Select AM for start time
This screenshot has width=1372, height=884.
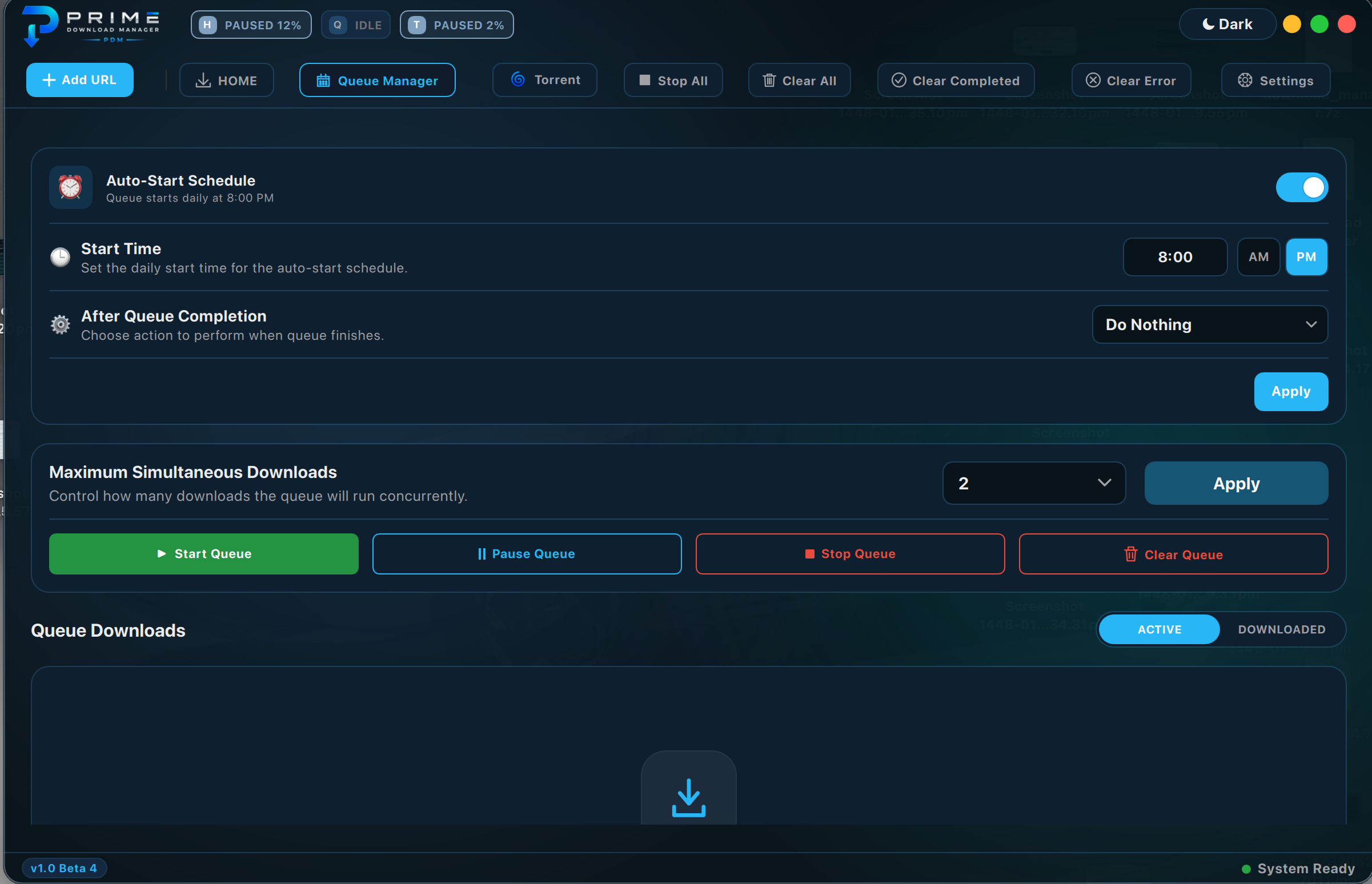(1258, 256)
